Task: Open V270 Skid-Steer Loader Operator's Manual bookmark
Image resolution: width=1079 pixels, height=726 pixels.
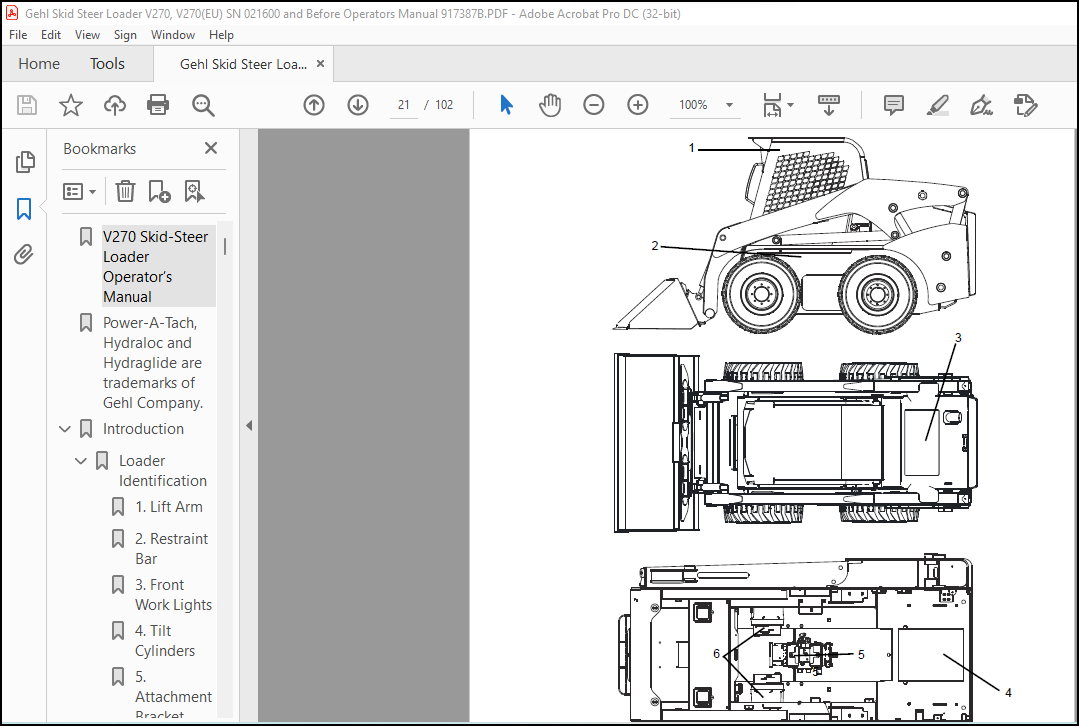Action: 159,266
